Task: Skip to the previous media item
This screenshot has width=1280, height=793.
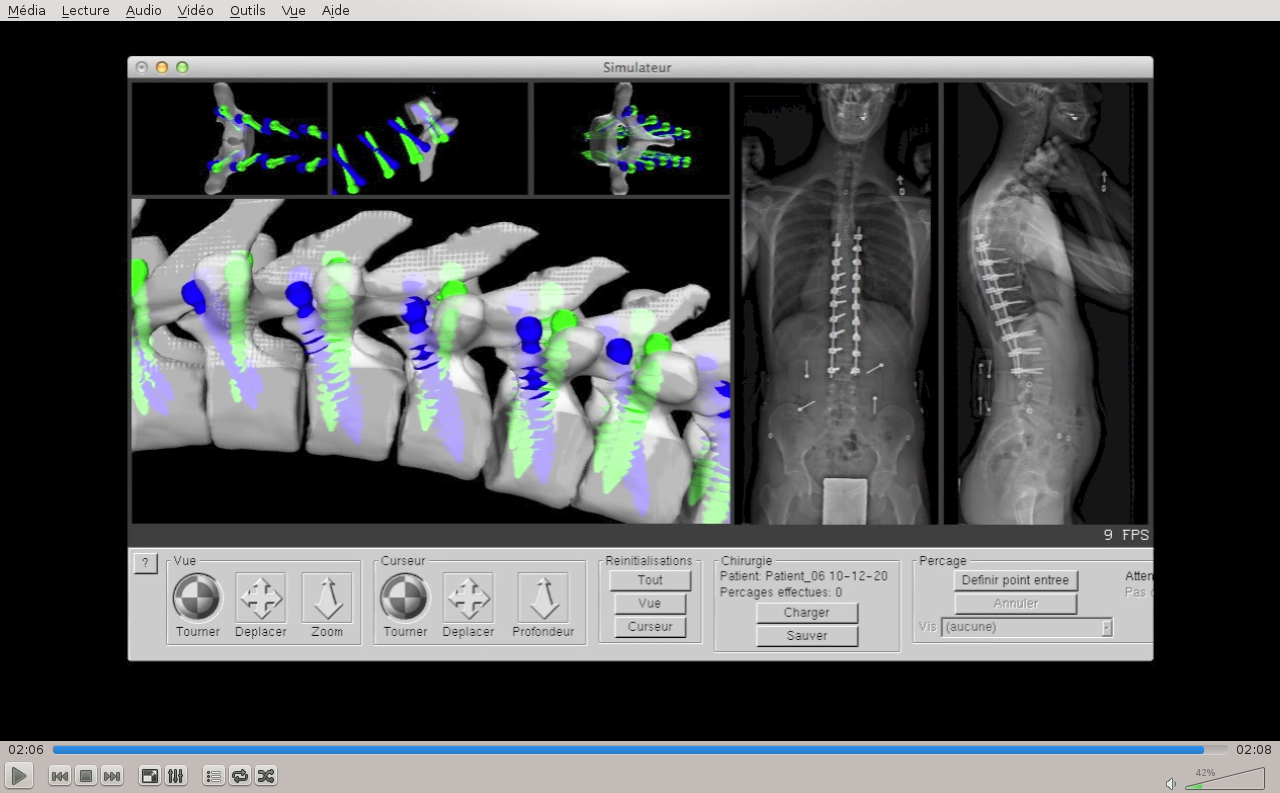Action: point(60,776)
